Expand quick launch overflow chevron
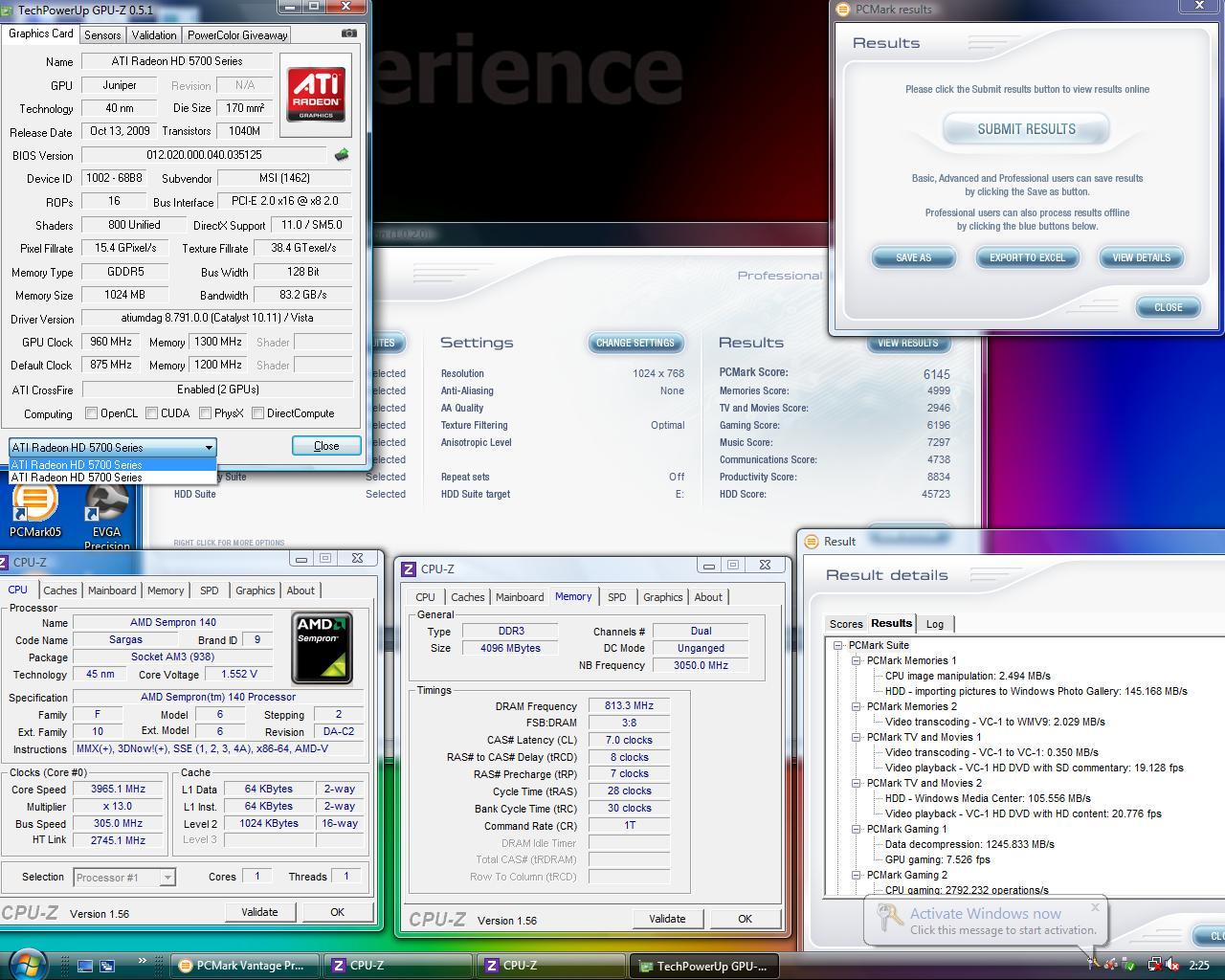 (x=143, y=961)
